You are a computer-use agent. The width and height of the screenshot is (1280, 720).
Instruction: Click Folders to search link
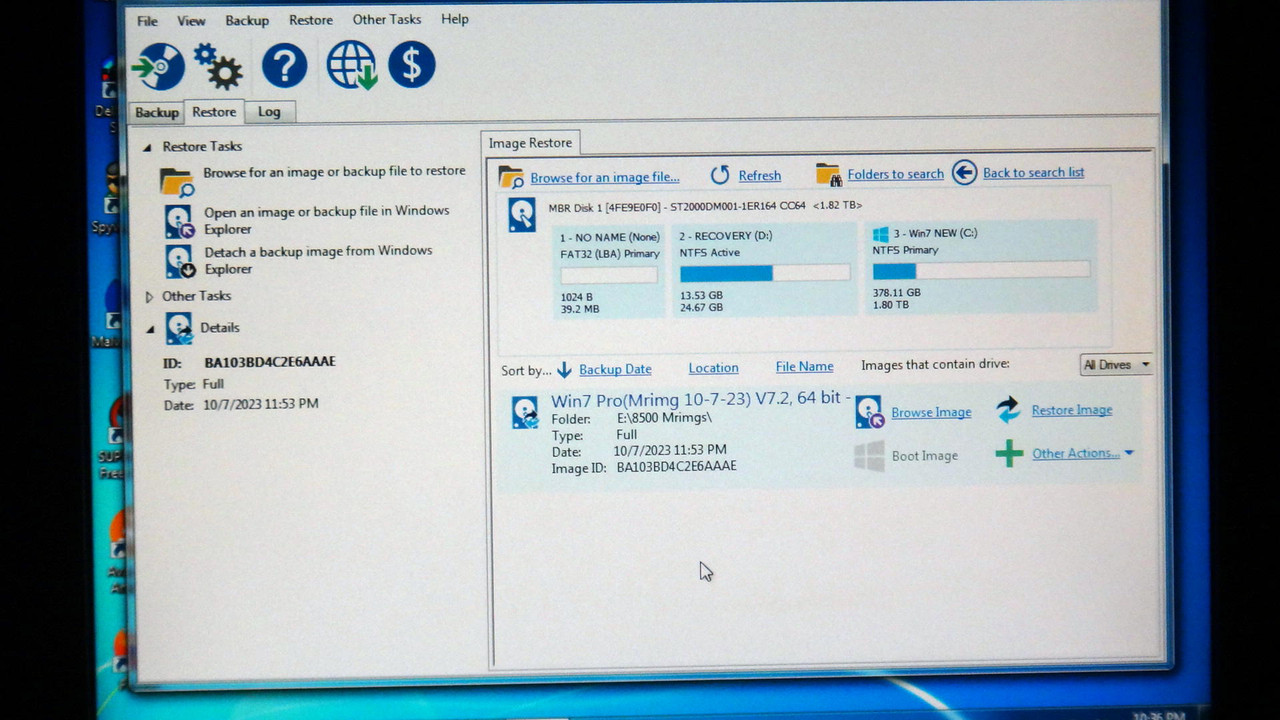[x=895, y=174]
